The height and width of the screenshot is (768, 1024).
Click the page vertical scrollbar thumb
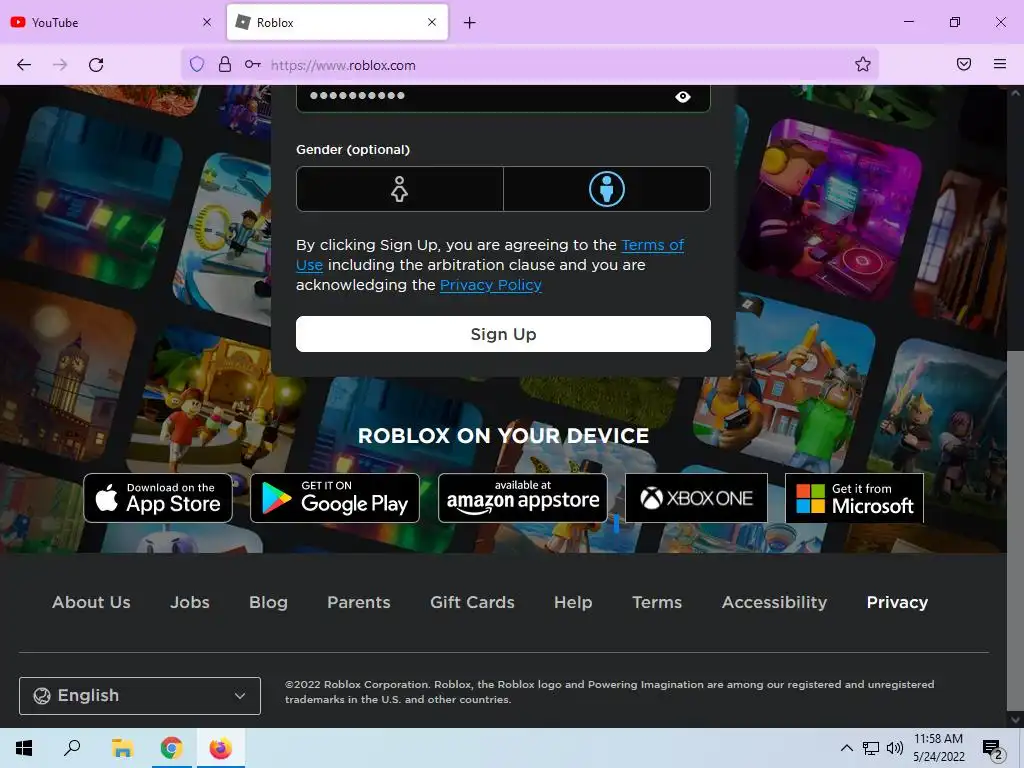(x=1014, y=529)
